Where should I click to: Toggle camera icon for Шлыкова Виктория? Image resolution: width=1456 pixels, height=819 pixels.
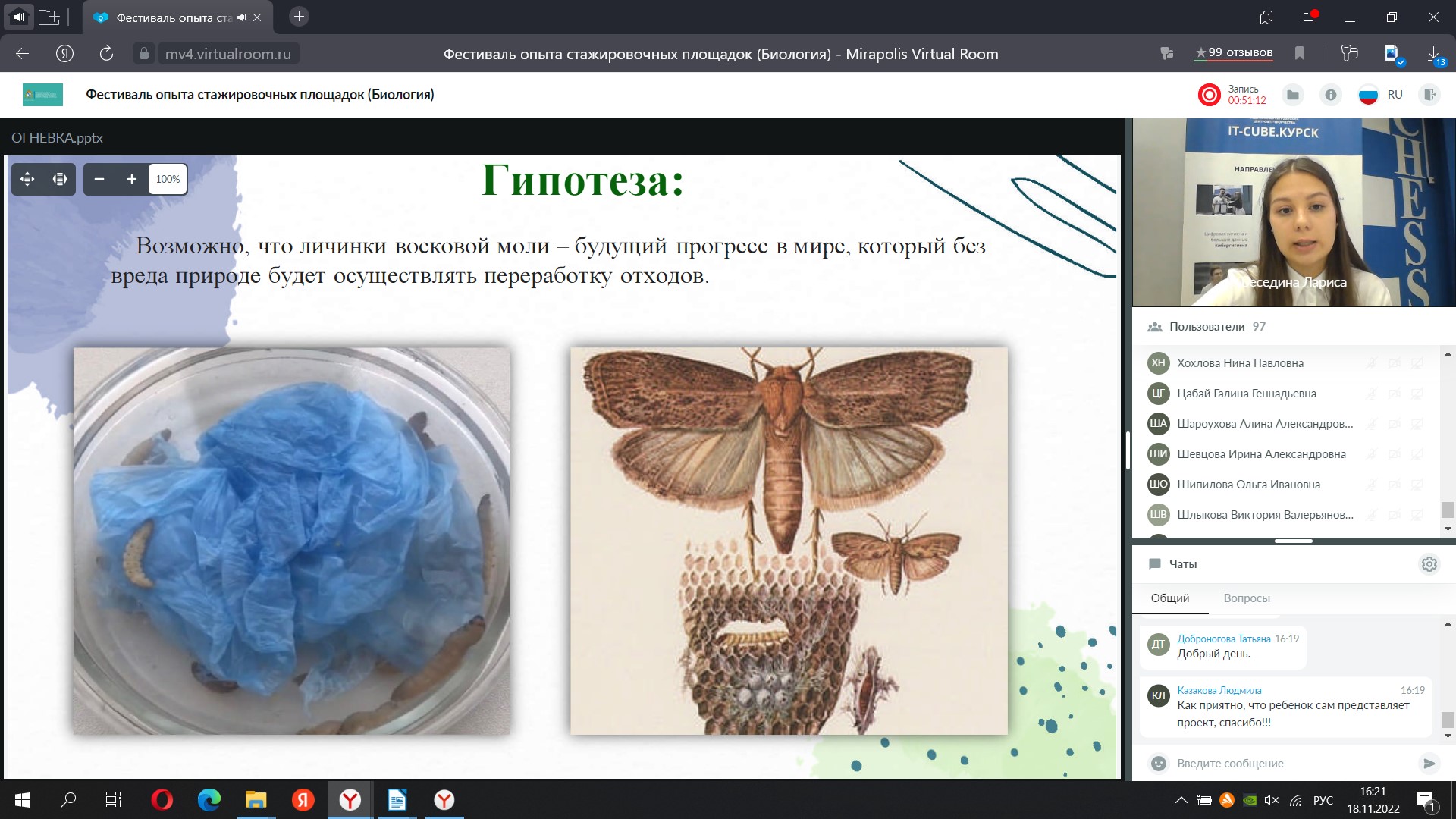pos(1394,515)
